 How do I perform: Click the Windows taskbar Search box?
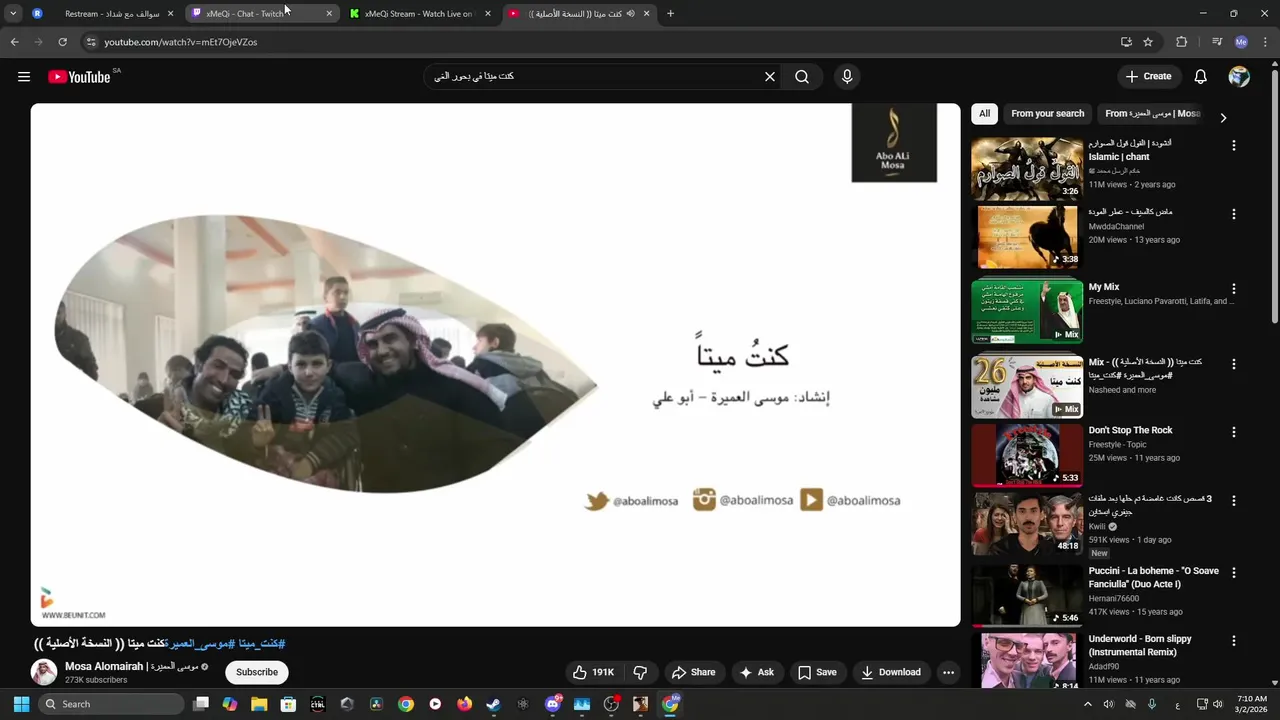111,704
